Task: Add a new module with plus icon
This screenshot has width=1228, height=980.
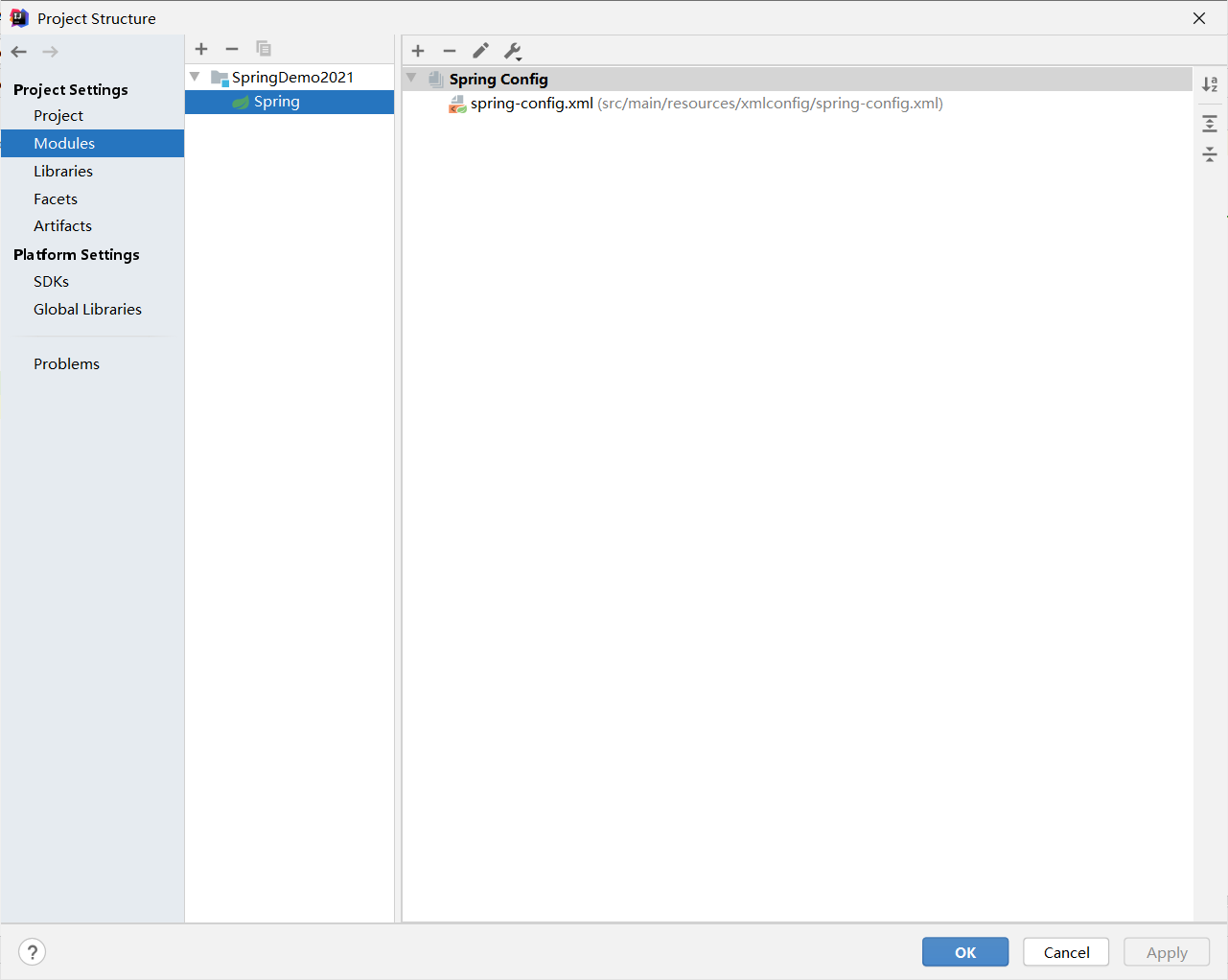Action: click(x=201, y=49)
